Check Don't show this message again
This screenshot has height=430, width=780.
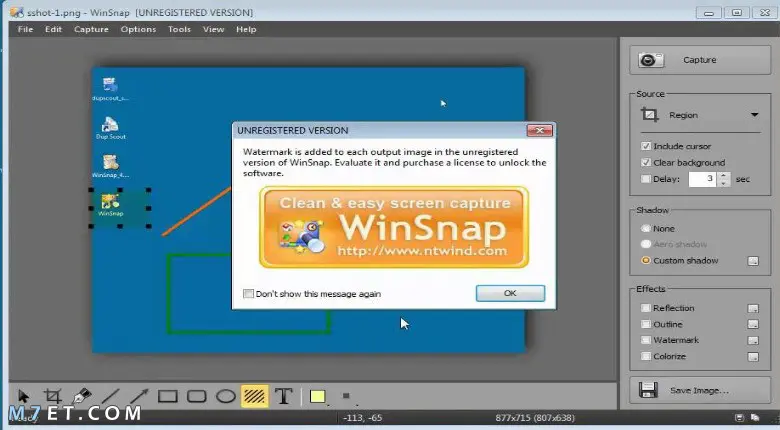[248, 294]
